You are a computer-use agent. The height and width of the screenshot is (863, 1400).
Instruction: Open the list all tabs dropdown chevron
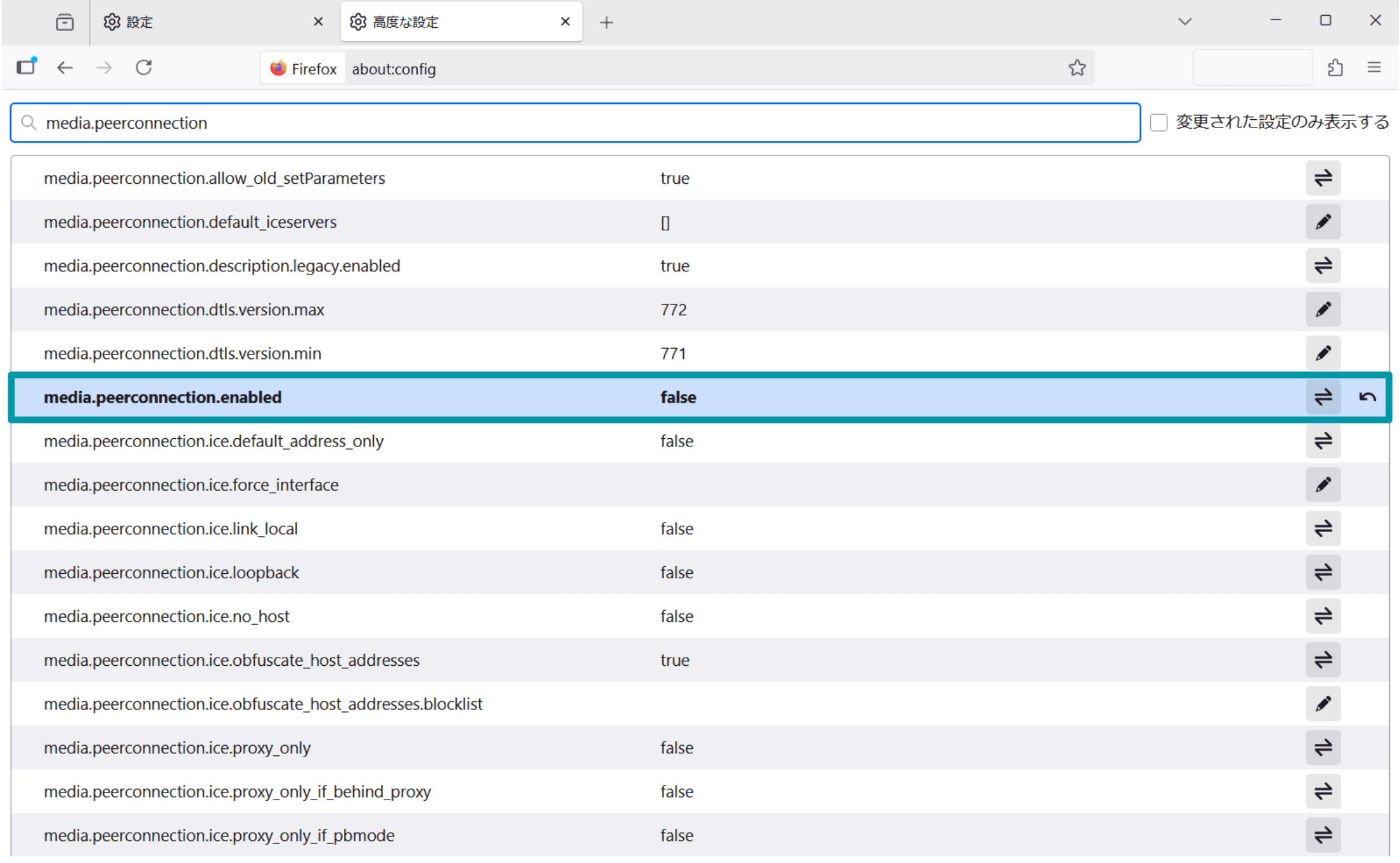(x=1185, y=22)
